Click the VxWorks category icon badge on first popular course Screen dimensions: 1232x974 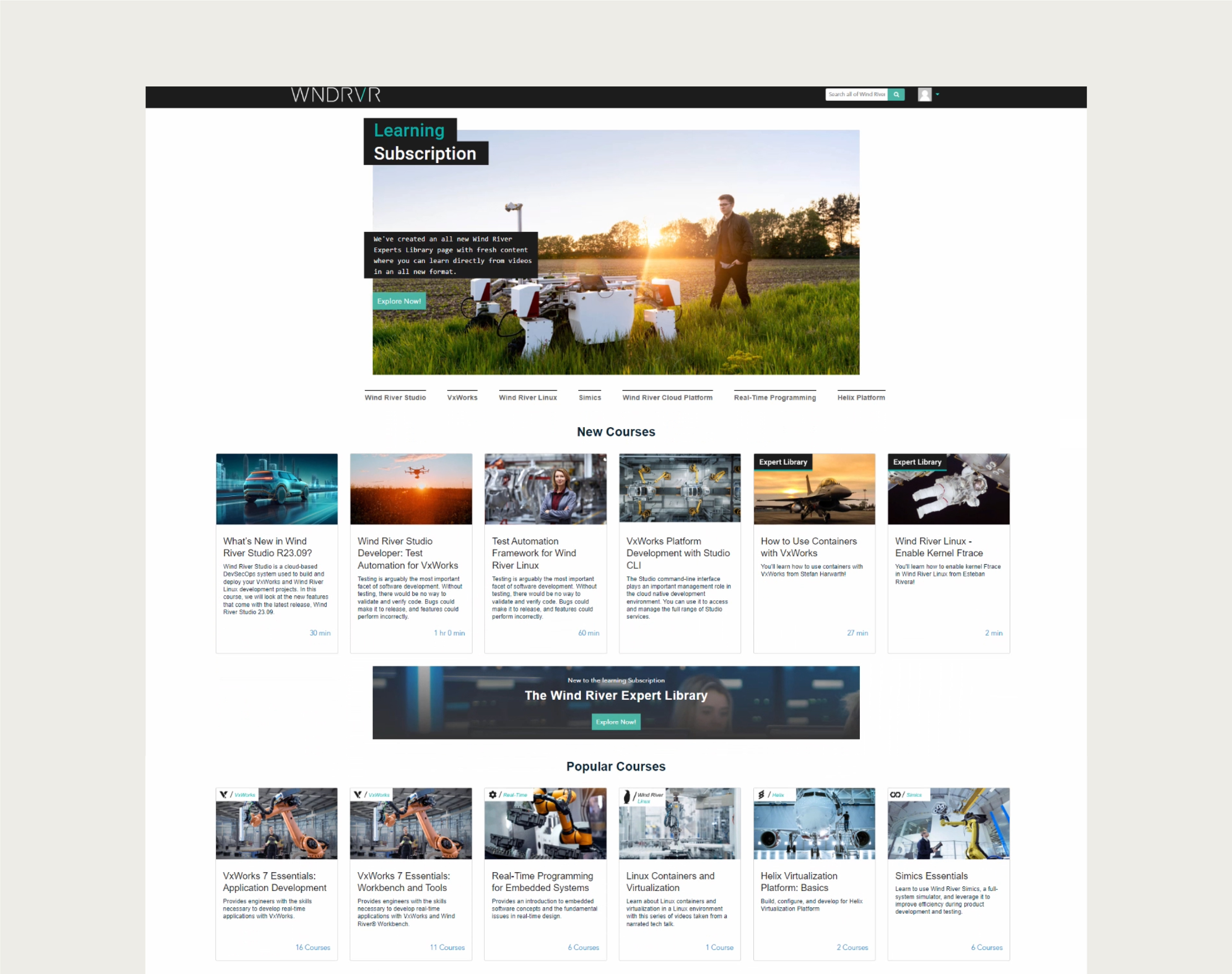[224, 794]
